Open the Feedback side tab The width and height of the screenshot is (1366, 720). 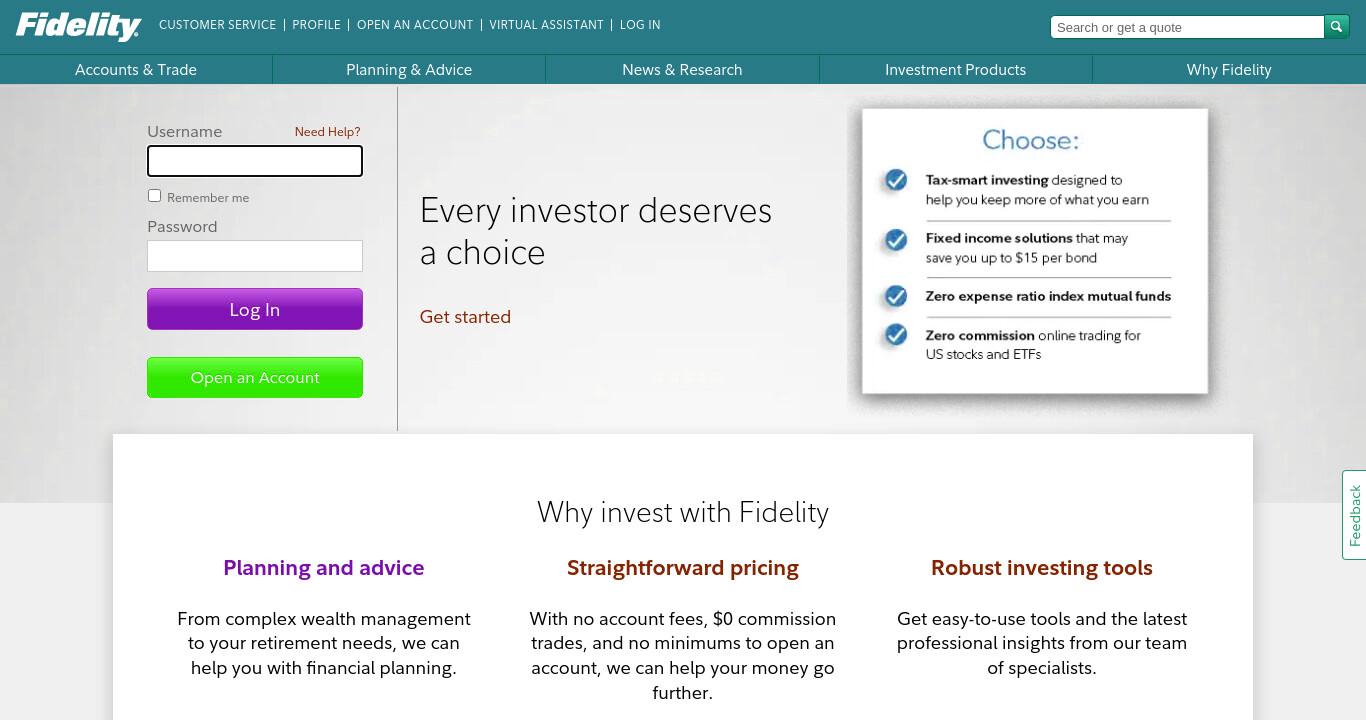(x=1354, y=515)
